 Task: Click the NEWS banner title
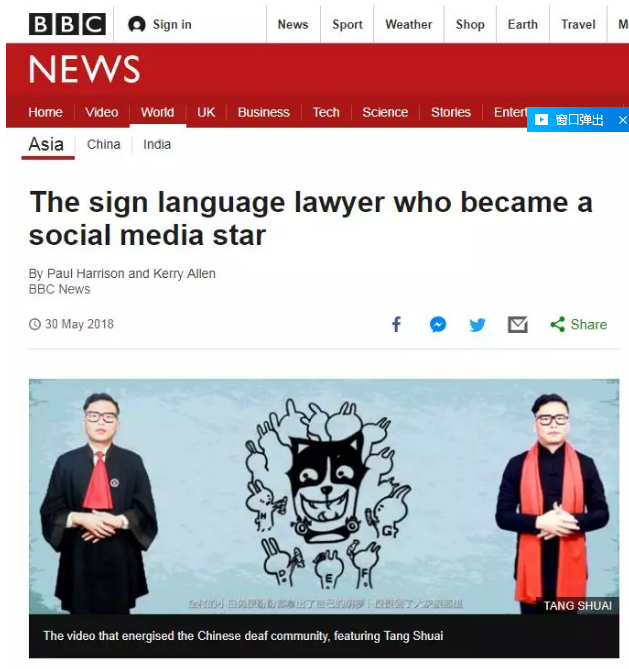pos(84,69)
